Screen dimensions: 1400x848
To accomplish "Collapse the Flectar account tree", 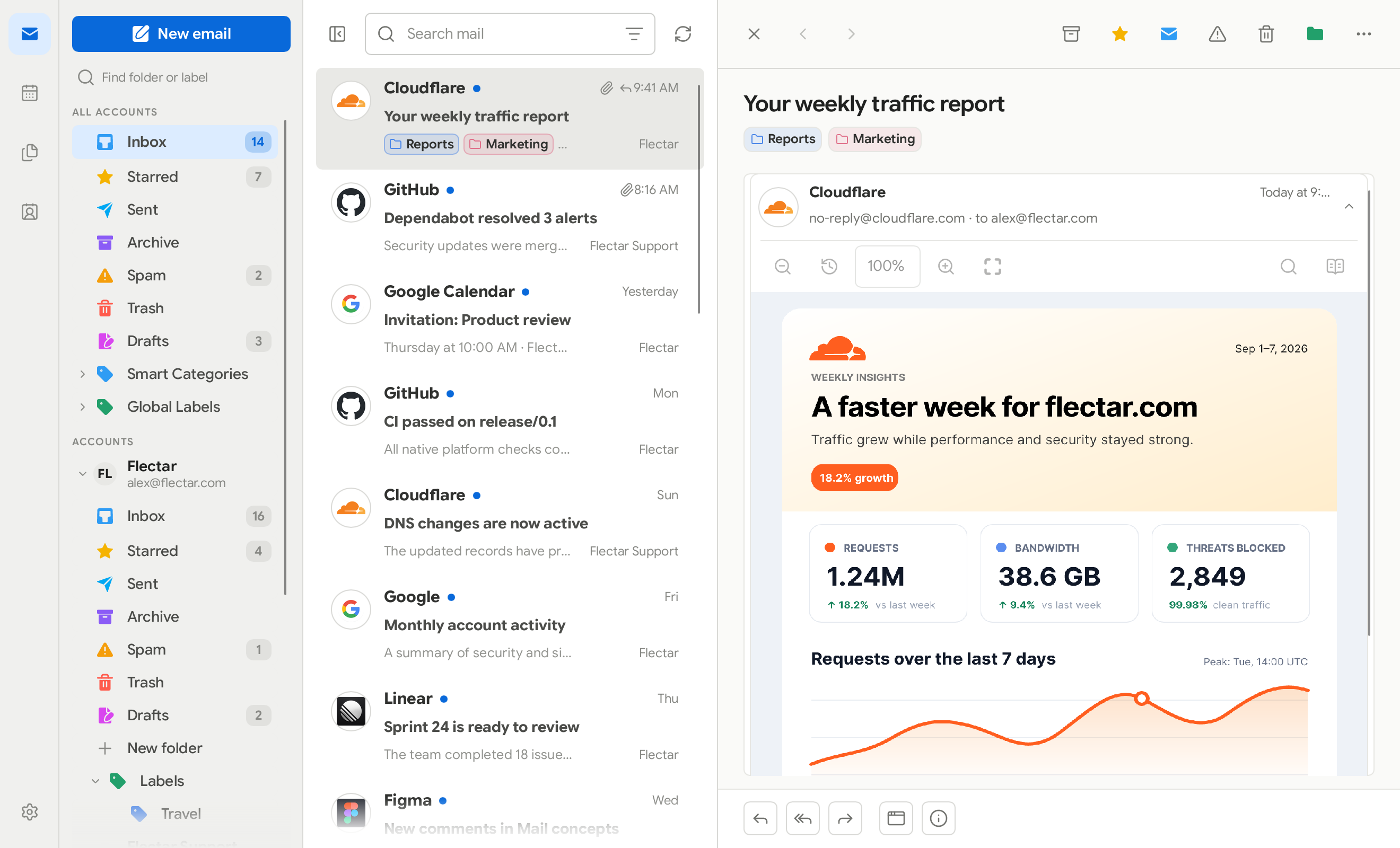I will click(x=82, y=474).
